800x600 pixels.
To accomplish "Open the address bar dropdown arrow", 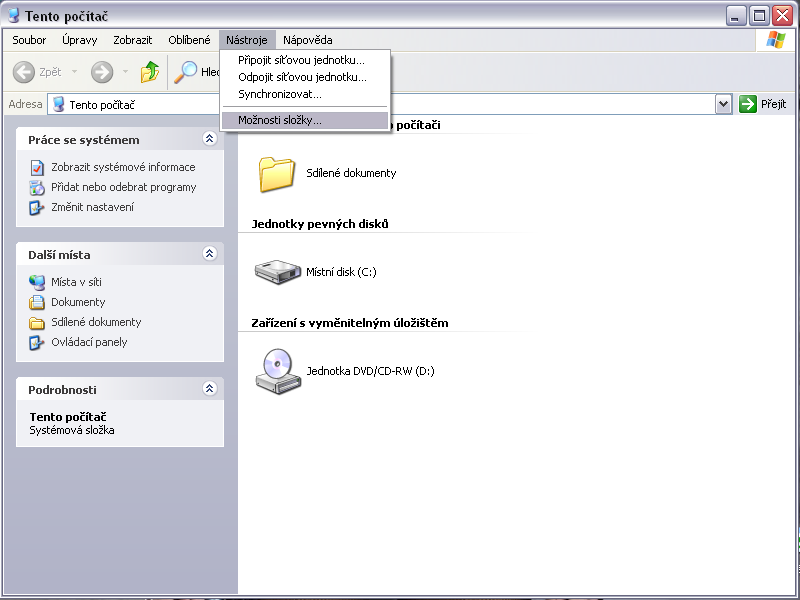I will pyautogui.click(x=723, y=104).
